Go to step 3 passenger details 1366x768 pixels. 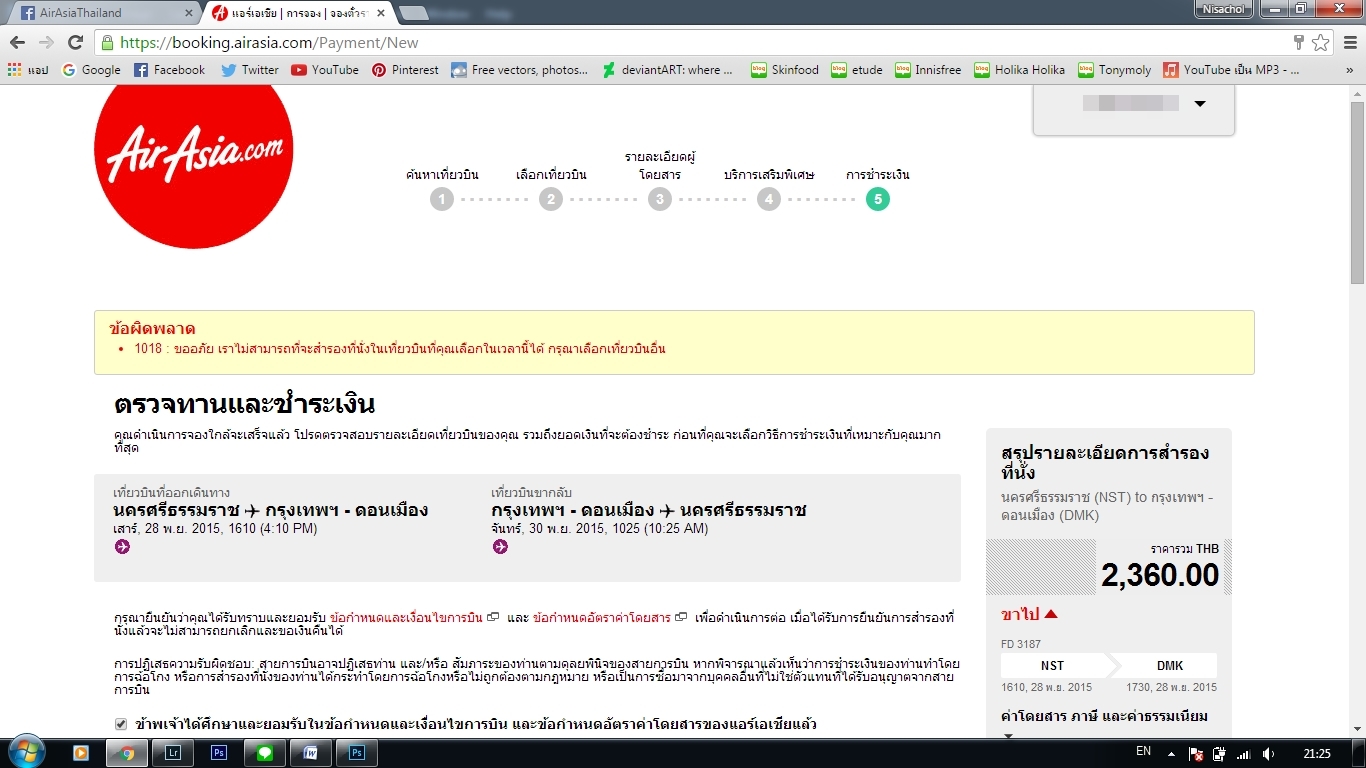click(659, 199)
